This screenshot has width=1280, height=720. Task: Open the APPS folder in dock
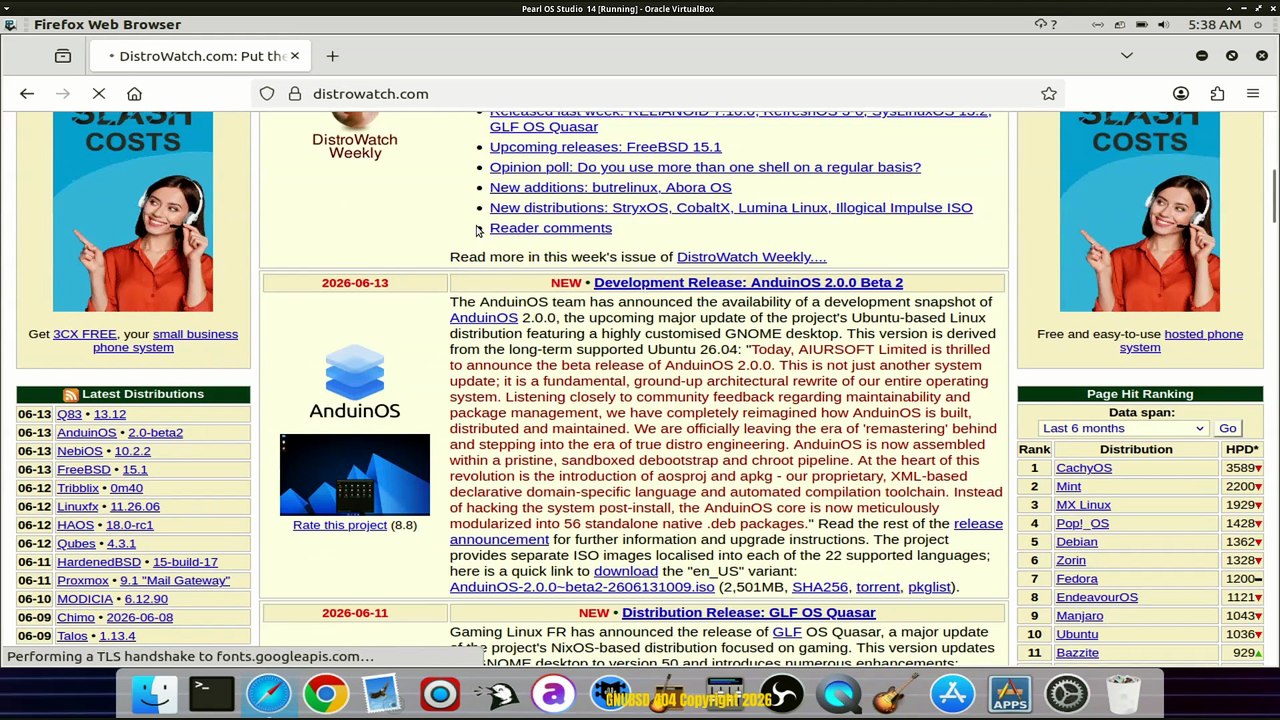(1010, 694)
